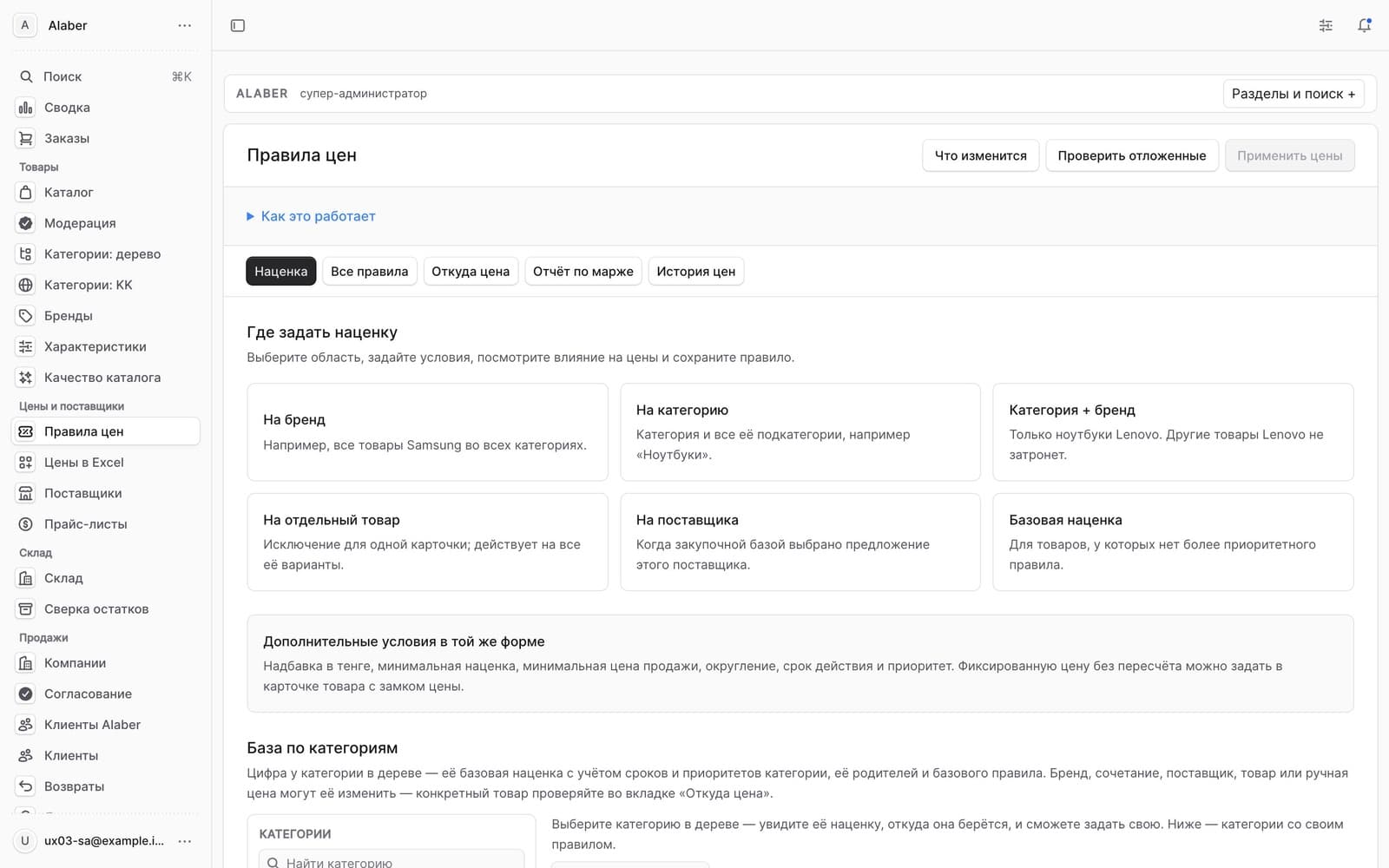Click the Сводка chart icon
This screenshot has width=1389, height=868.
point(26,108)
